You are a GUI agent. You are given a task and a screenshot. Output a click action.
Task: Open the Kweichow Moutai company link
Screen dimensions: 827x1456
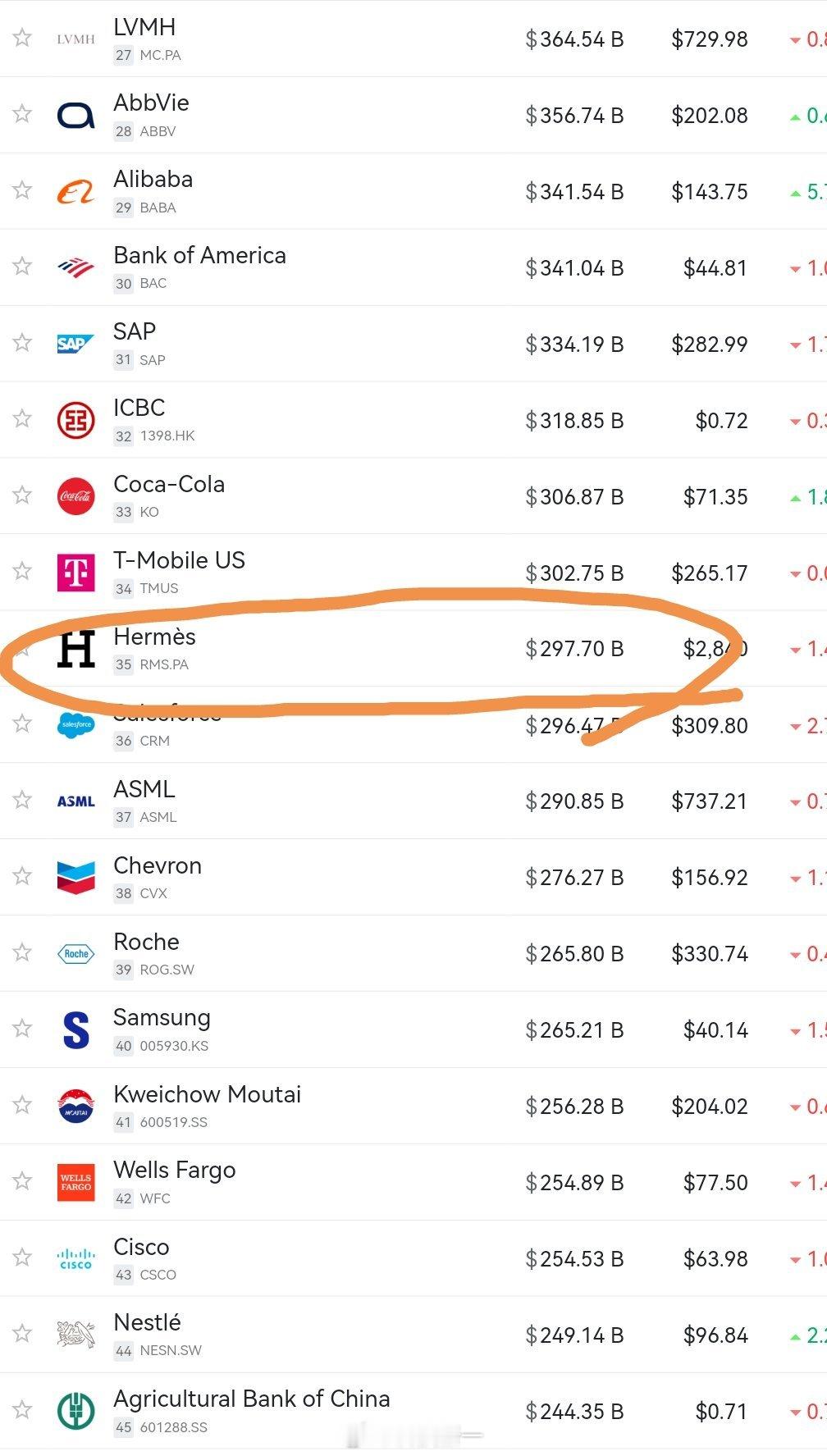click(x=207, y=1094)
